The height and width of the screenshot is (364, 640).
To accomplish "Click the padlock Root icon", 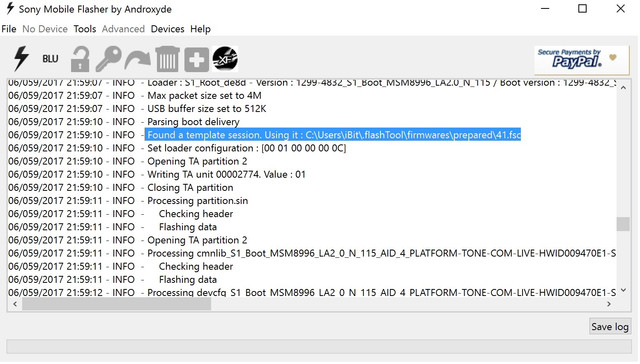I will tap(80, 59).
